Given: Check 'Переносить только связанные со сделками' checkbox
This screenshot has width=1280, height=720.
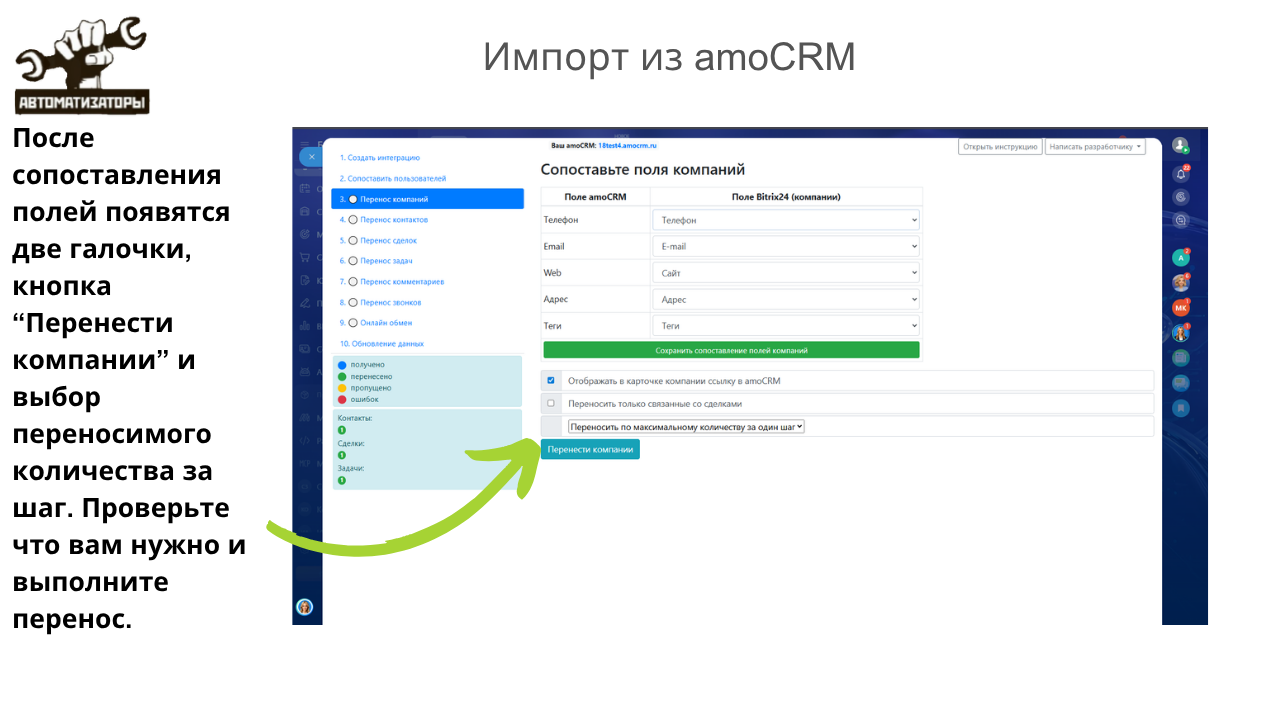Looking at the screenshot, I should [551, 403].
